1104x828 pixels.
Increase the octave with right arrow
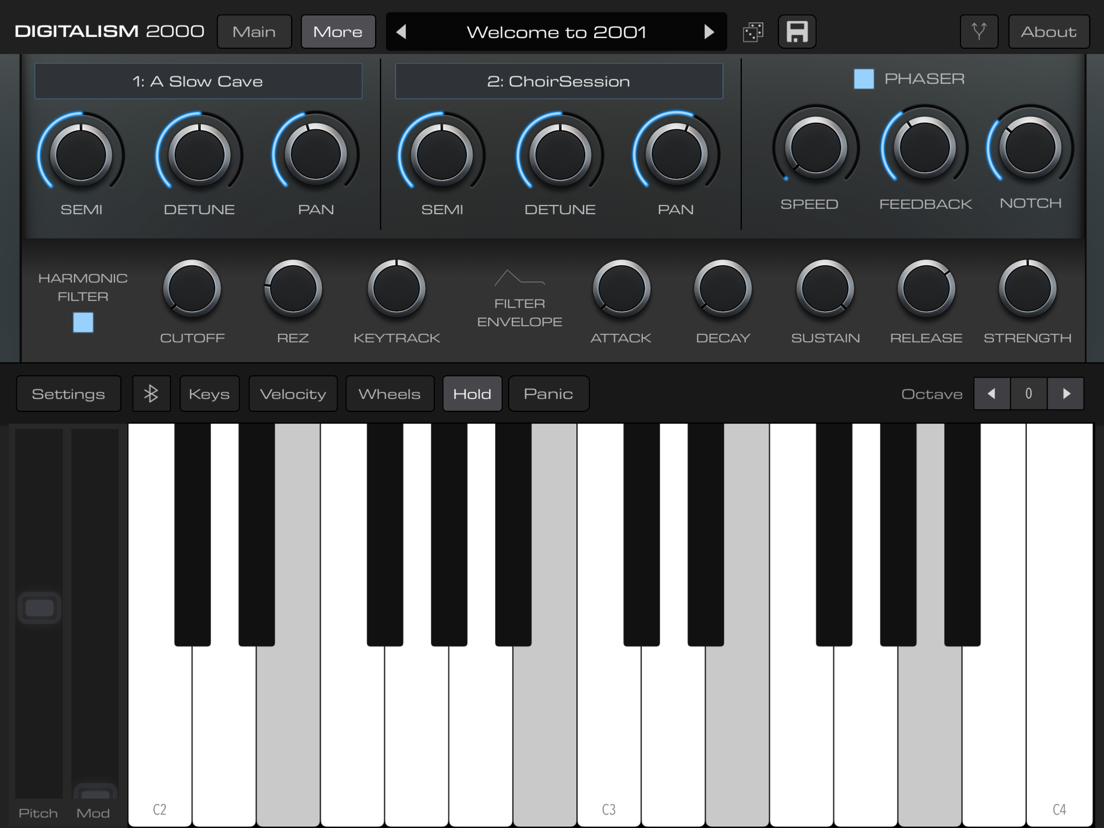(1066, 394)
